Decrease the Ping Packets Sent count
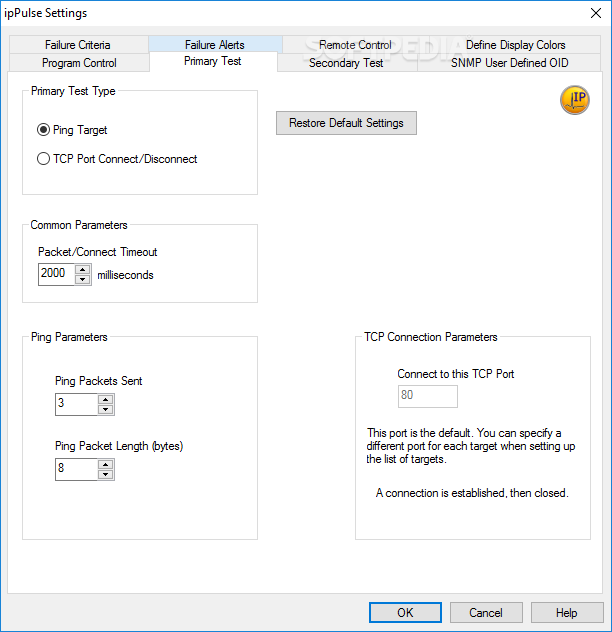The height and width of the screenshot is (632, 612). pyautogui.click(x=106, y=410)
